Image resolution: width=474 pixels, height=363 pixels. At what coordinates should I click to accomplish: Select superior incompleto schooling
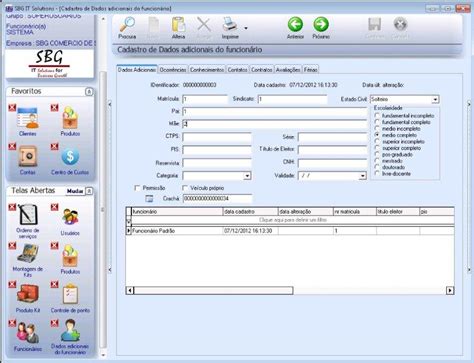click(x=377, y=141)
